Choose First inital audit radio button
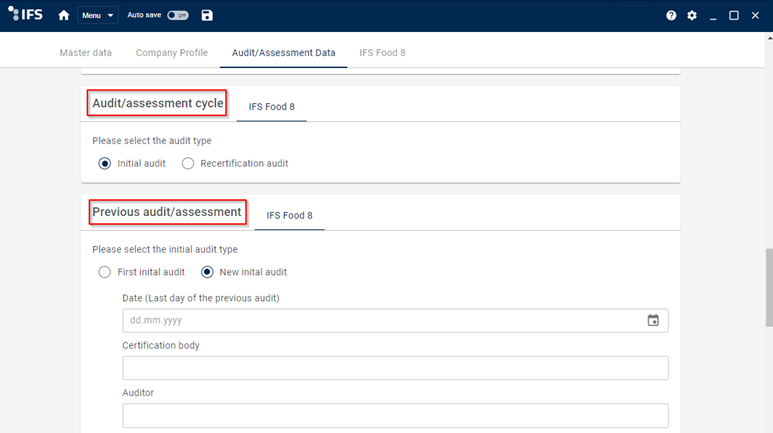Image resolution: width=773 pixels, height=433 pixels. 105,272
